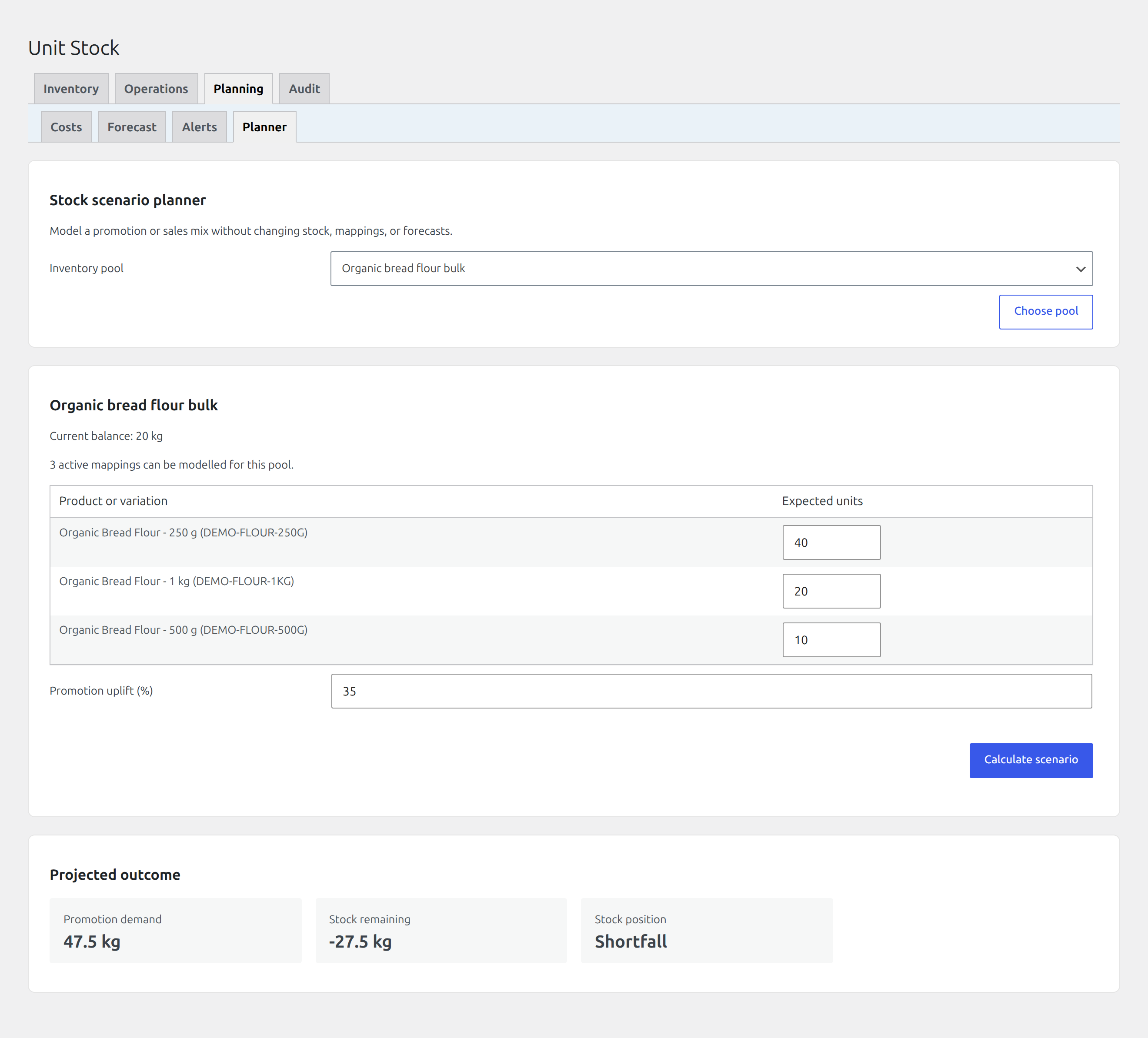Click the 'Product or variation' column header
Screen dimensions: 1148x1038
click(x=113, y=501)
